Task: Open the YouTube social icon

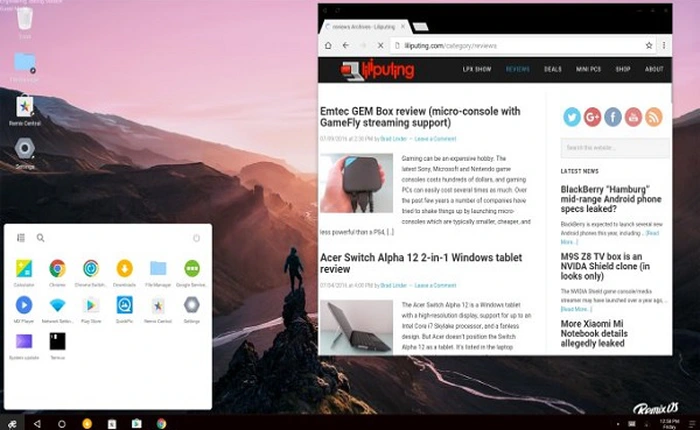Action: pyautogui.click(x=633, y=117)
